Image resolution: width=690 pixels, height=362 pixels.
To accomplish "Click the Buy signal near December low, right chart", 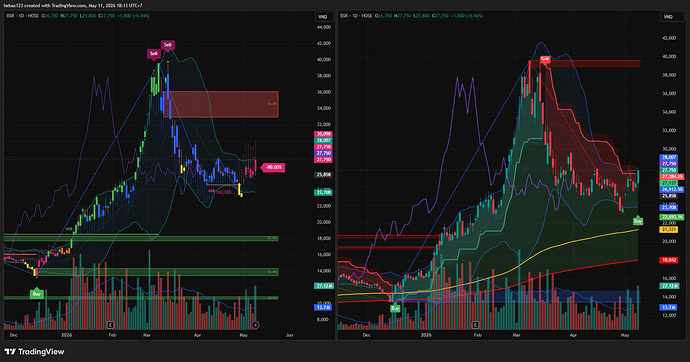I will (x=395, y=308).
